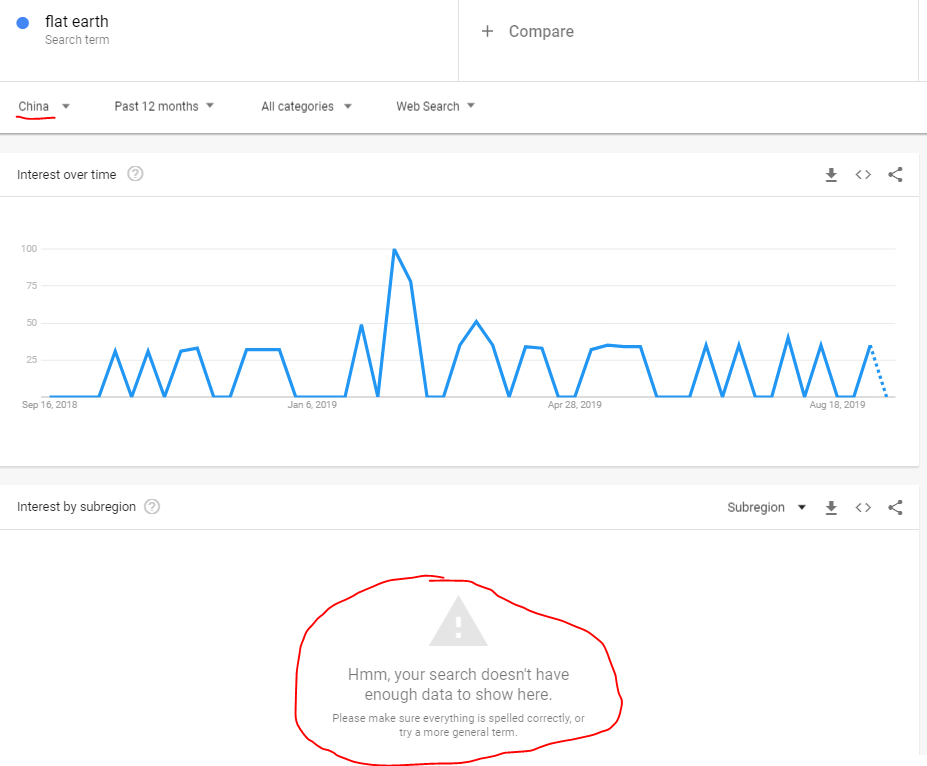
Task: Click the warning triangle icon
Action: 458,622
